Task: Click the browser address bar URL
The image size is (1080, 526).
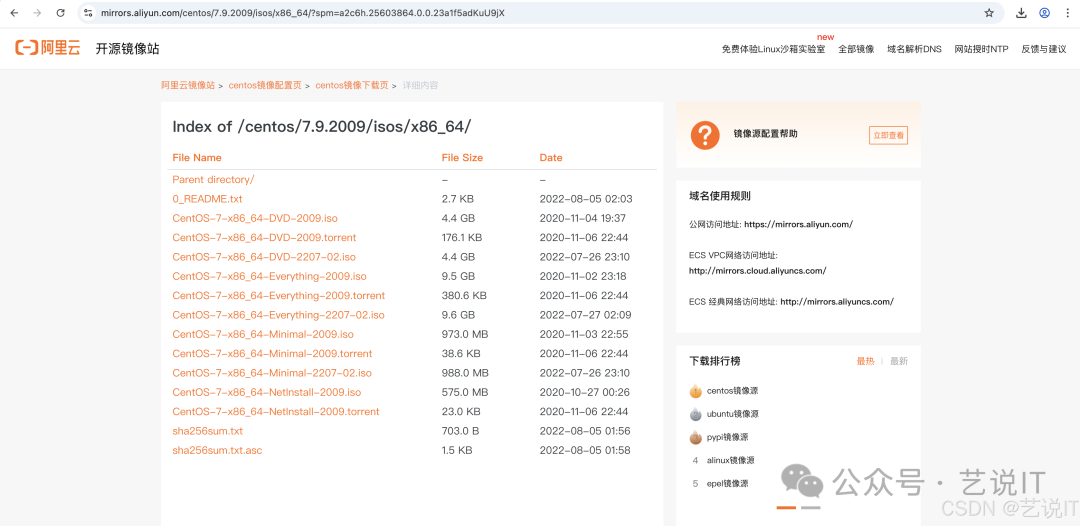Action: point(302,13)
